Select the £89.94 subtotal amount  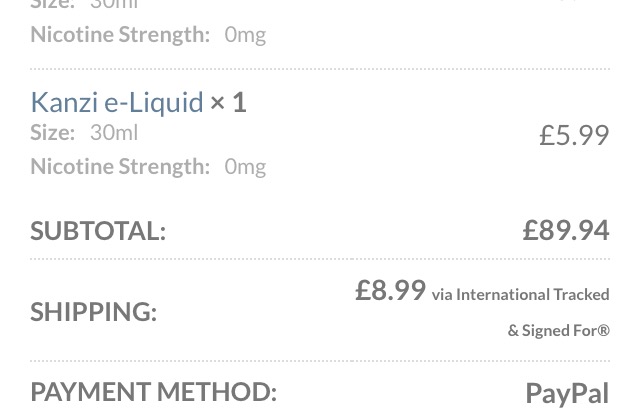[x=566, y=229]
